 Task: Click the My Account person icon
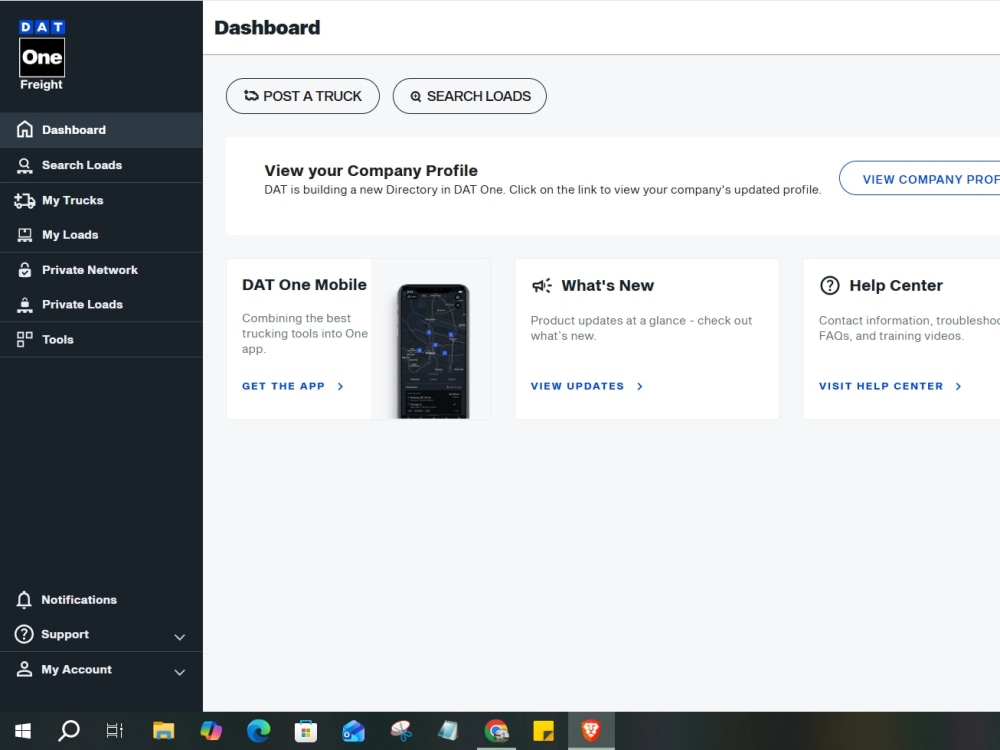point(24,669)
